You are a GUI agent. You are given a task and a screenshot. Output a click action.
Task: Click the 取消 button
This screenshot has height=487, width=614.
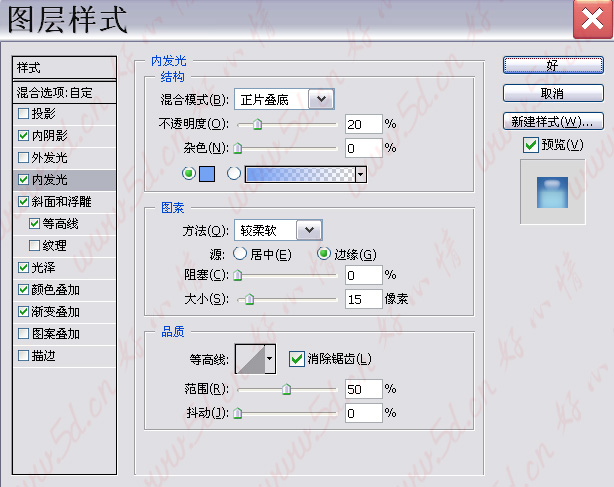(553, 93)
